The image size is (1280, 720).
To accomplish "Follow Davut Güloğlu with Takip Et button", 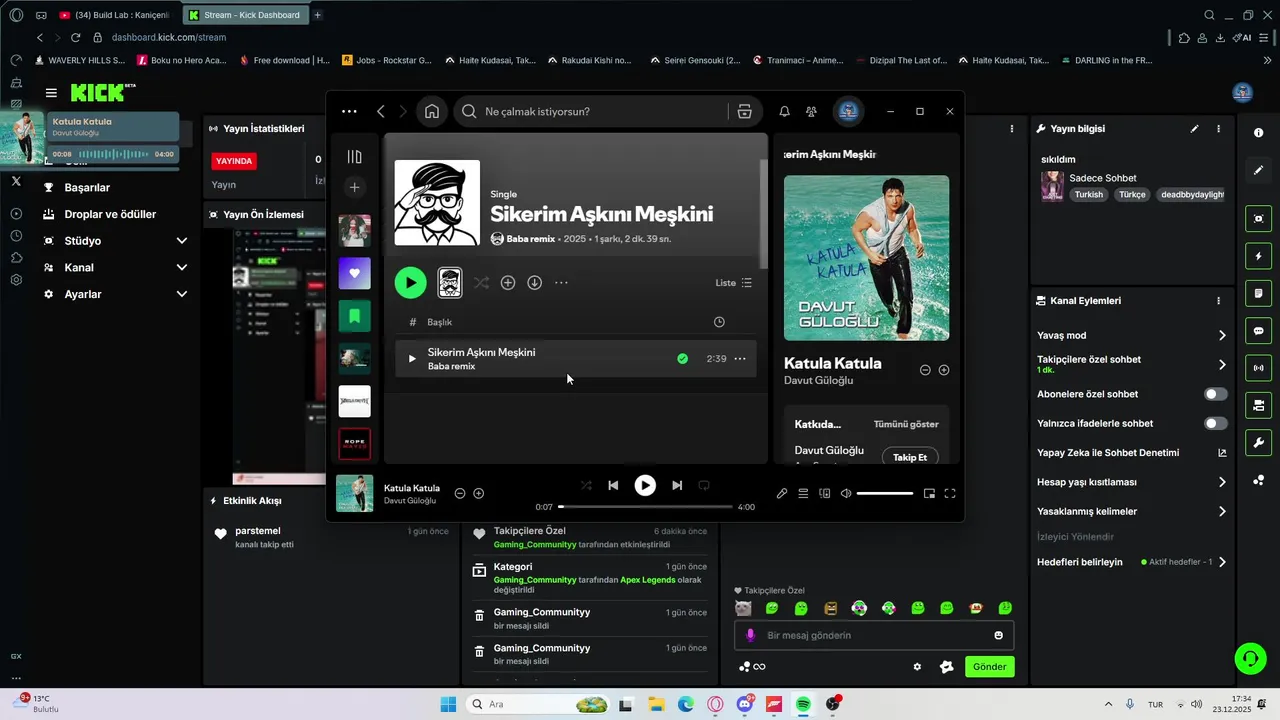I will point(910,457).
